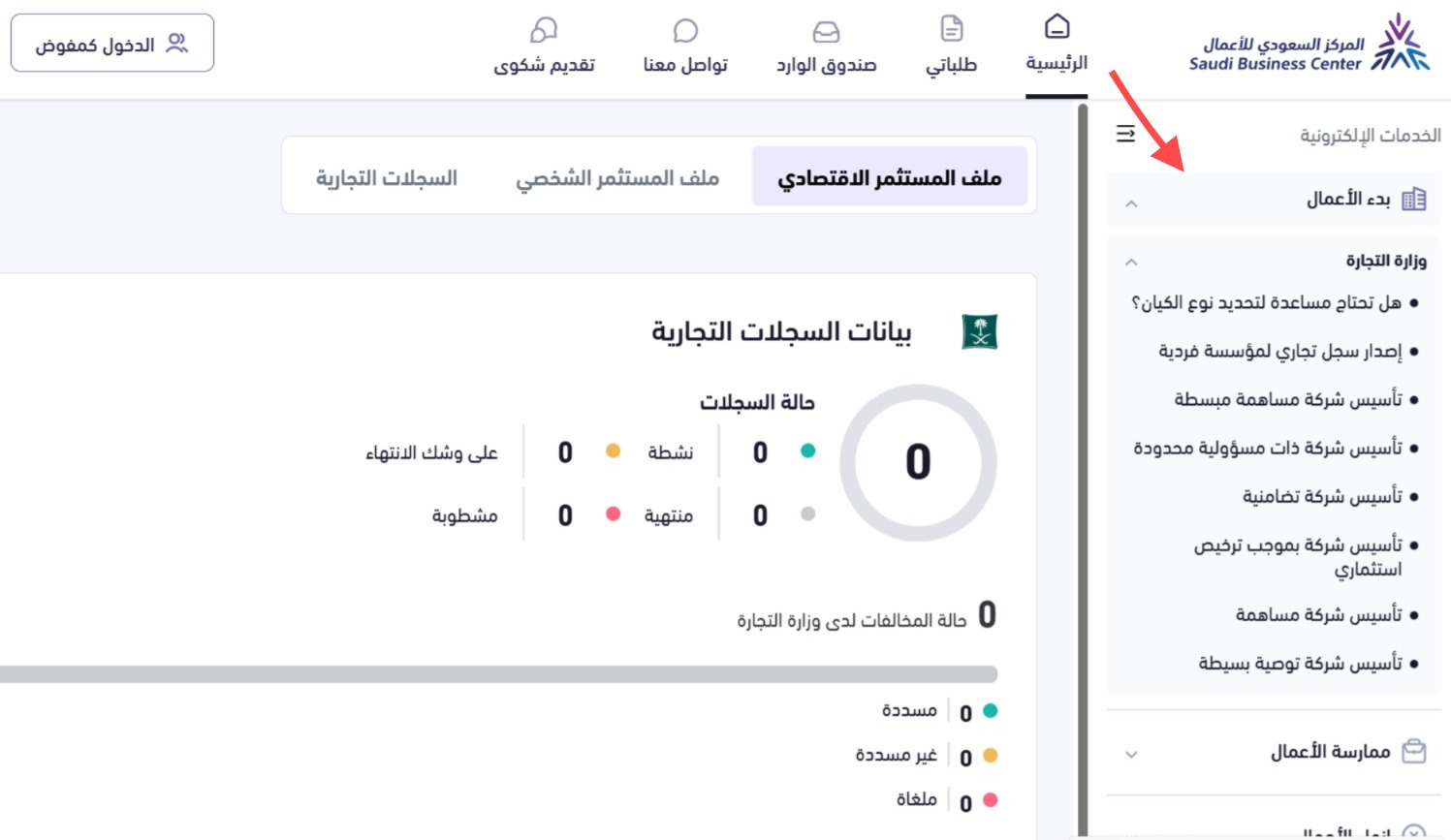1451x840 pixels.
Task: Collapse the وزارة التجارة list
Action: click(x=1129, y=261)
